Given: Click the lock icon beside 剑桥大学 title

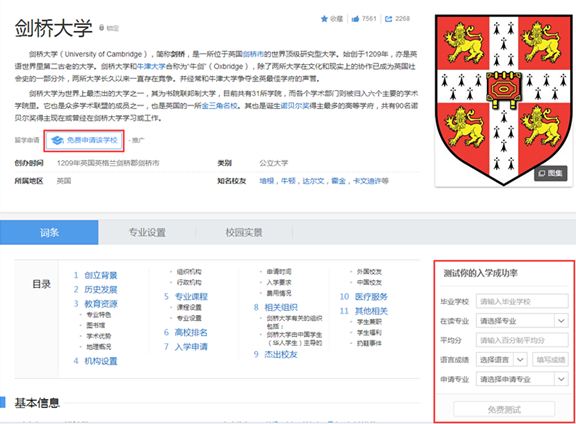Looking at the screenshot, I should [x=102, y=28].
